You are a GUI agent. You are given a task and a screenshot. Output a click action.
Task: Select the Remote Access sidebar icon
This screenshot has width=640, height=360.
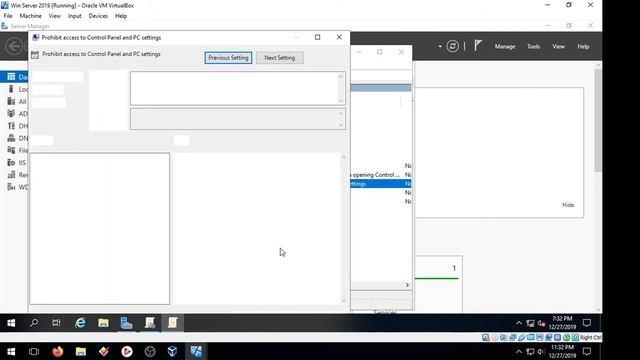(11, 175)
